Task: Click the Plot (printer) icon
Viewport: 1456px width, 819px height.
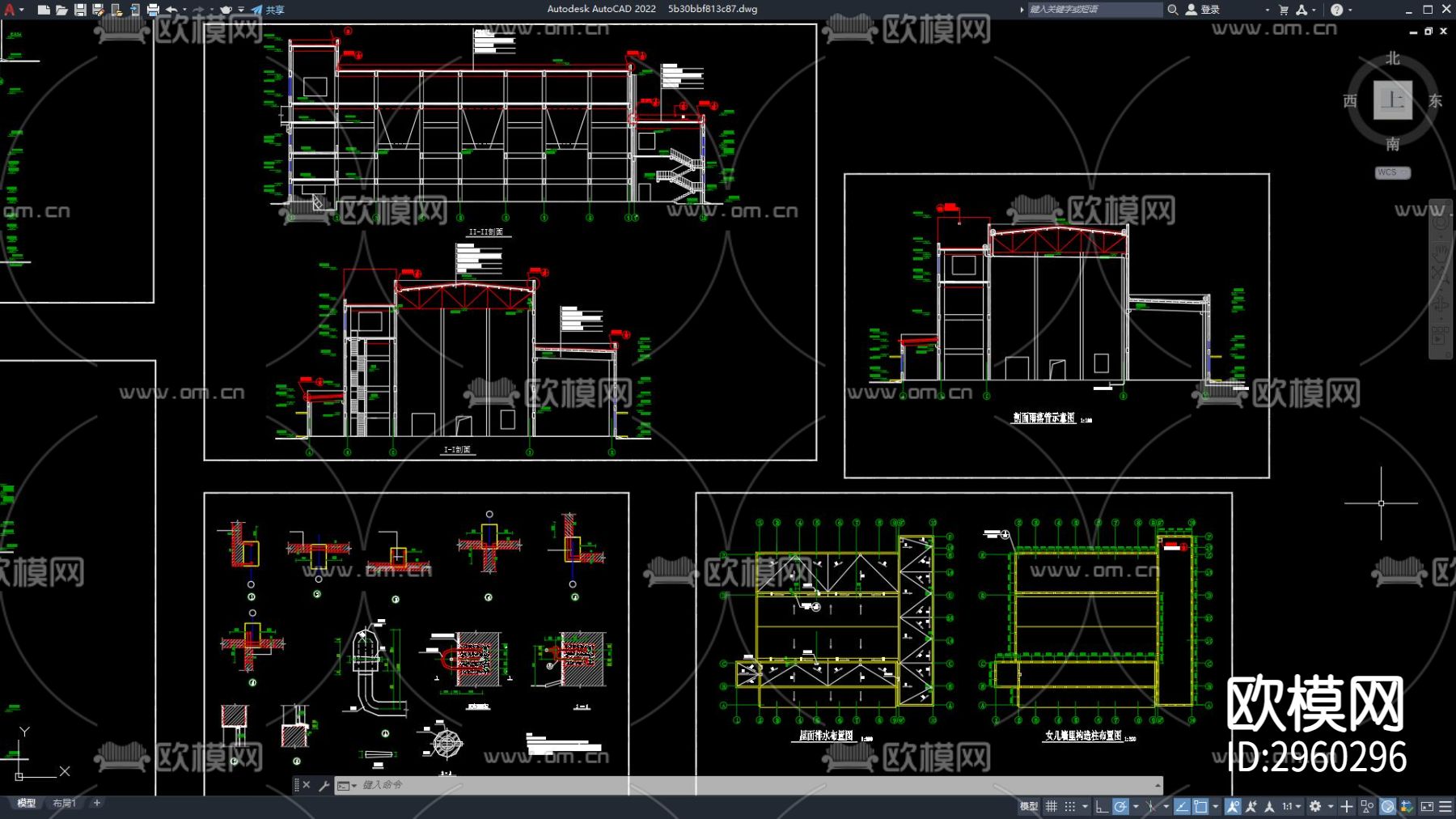Action: point(153,10)
